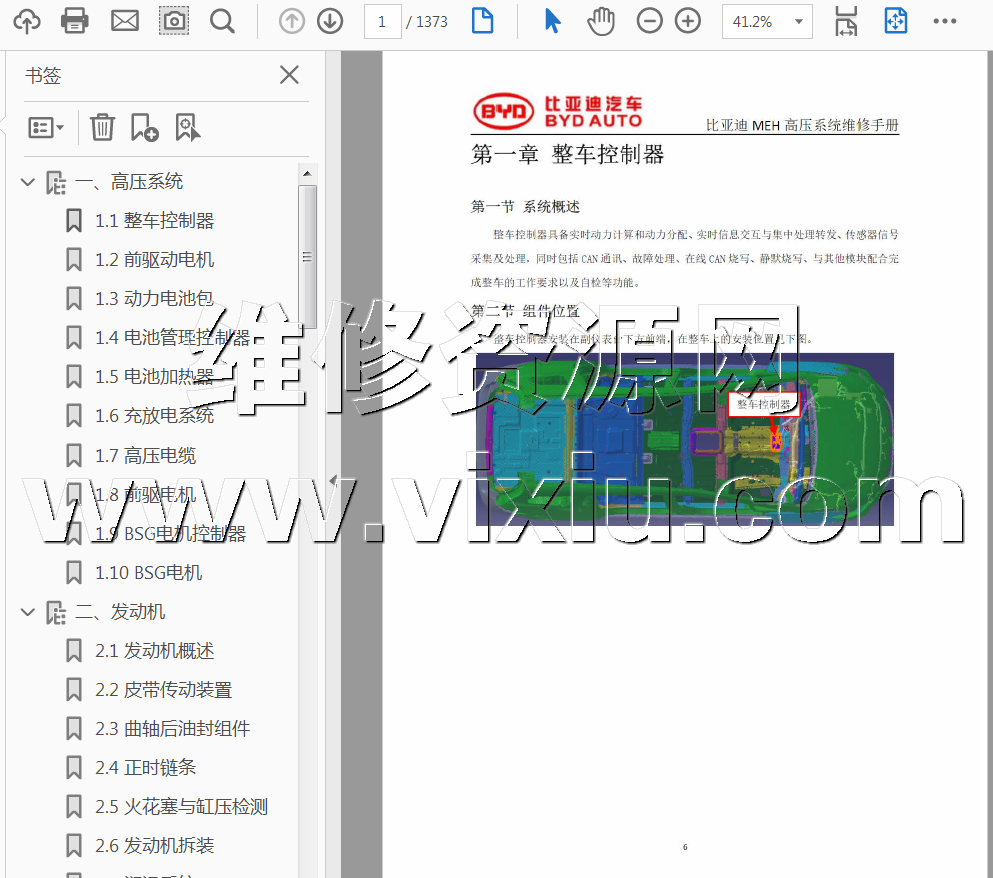
Task: Collapse the 一、高压系统 bookmark group
Action: click(x=28, y=182)
